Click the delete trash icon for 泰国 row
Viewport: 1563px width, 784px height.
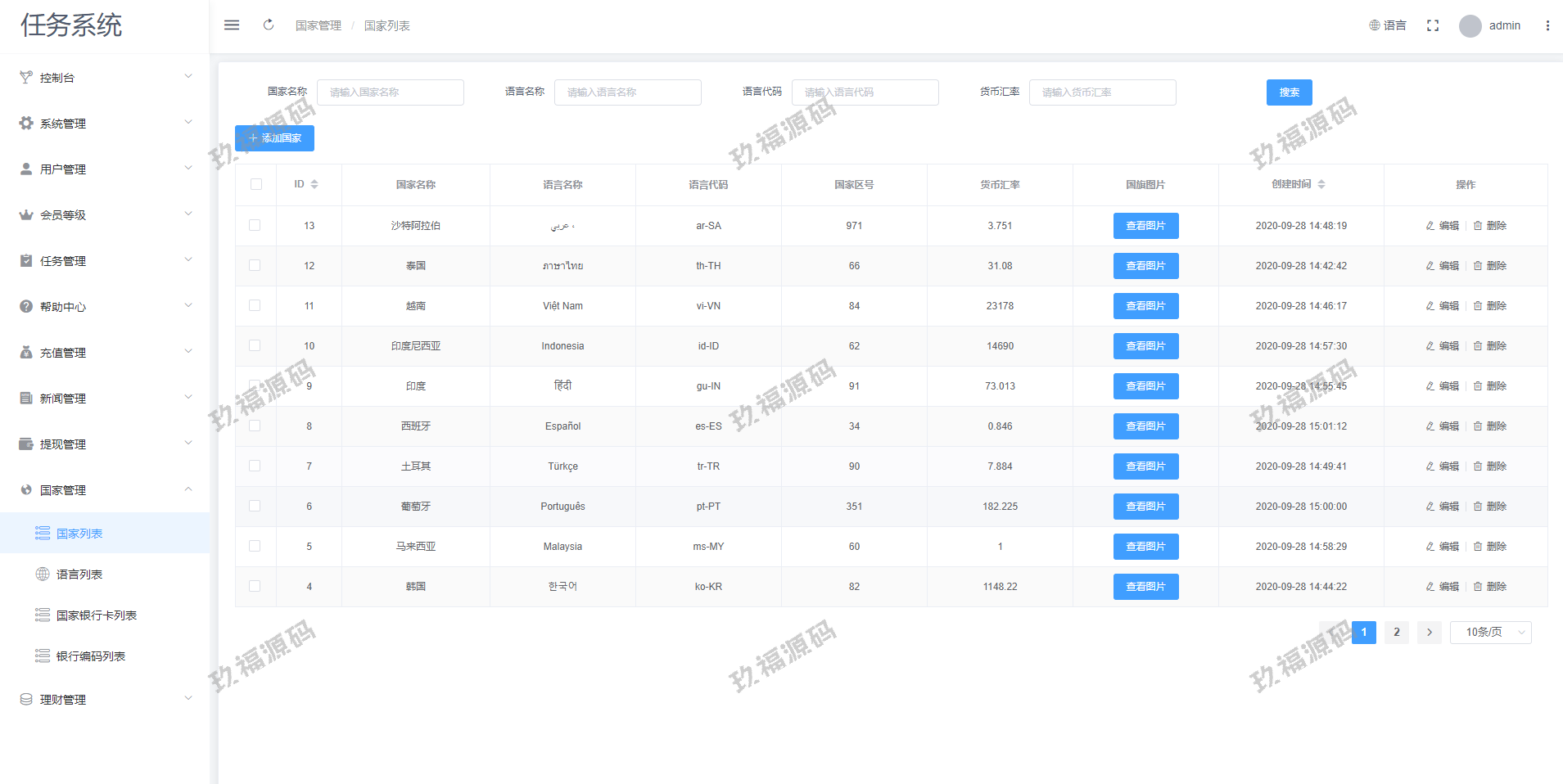[x=1478, y=266]
